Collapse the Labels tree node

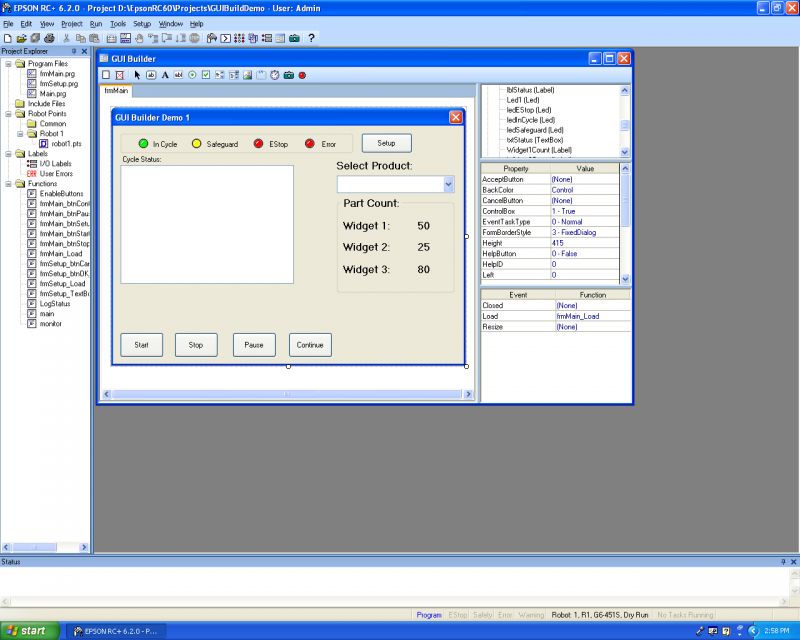click(8, 154)
